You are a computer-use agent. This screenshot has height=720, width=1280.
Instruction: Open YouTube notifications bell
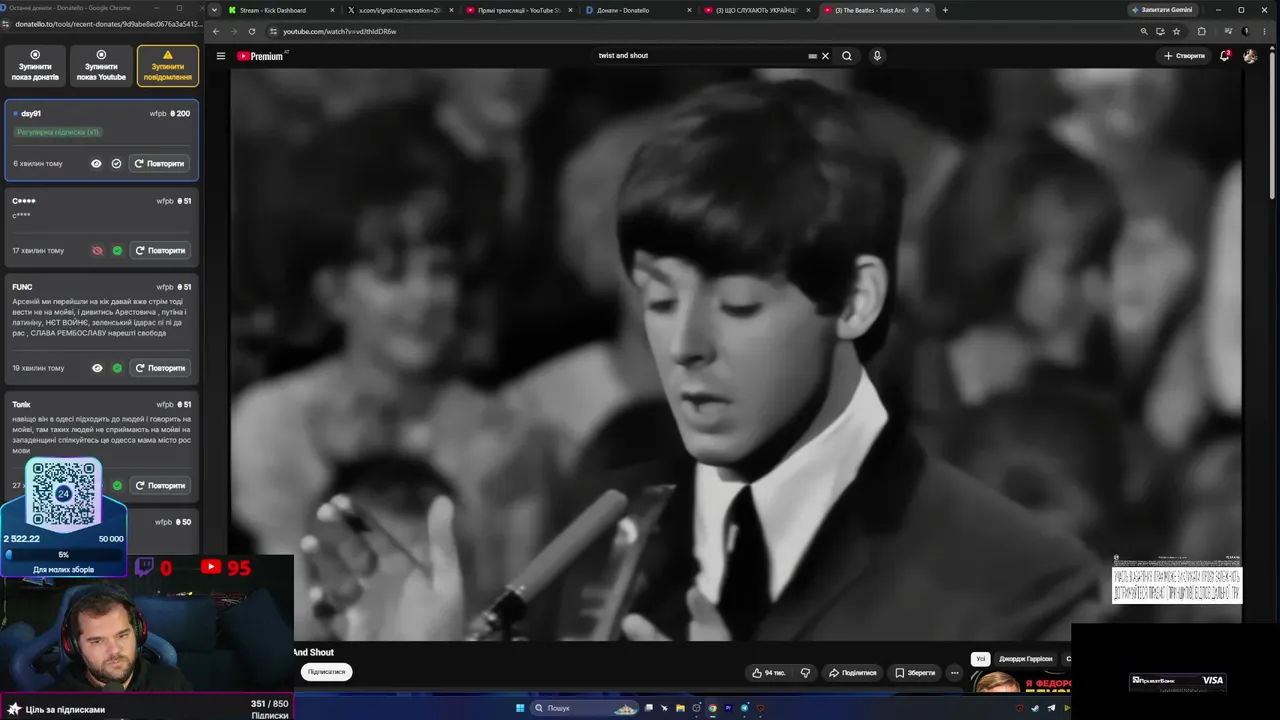tap(1224, 56)
